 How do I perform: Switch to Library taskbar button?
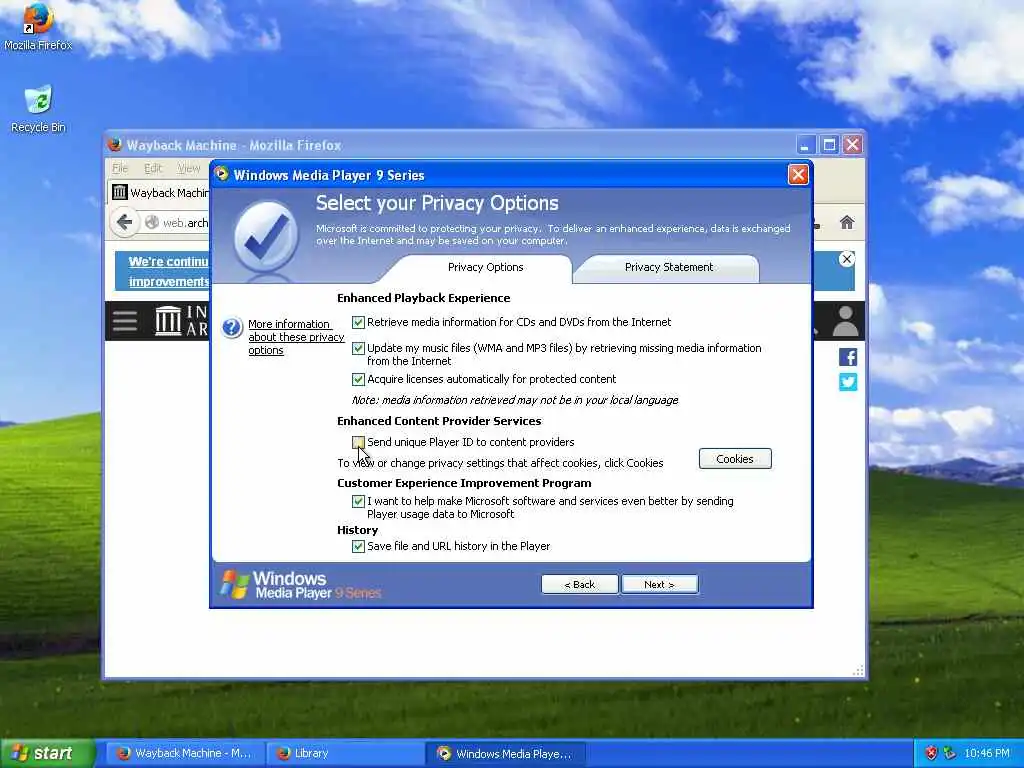click(x=345, y=753)
